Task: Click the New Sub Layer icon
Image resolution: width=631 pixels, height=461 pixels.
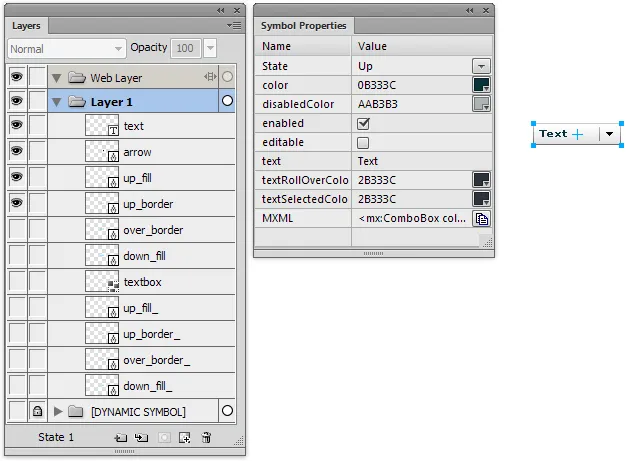Action: 141,437
